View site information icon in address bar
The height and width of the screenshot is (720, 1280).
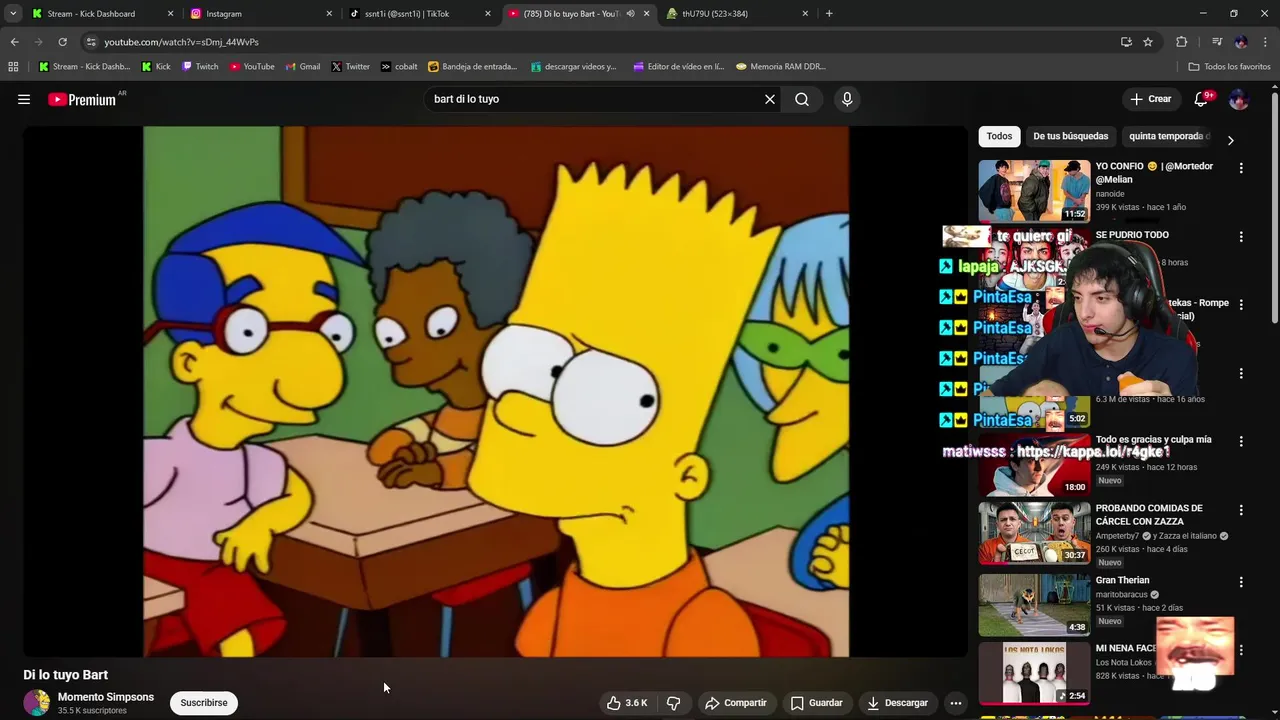tap(91, 42)
